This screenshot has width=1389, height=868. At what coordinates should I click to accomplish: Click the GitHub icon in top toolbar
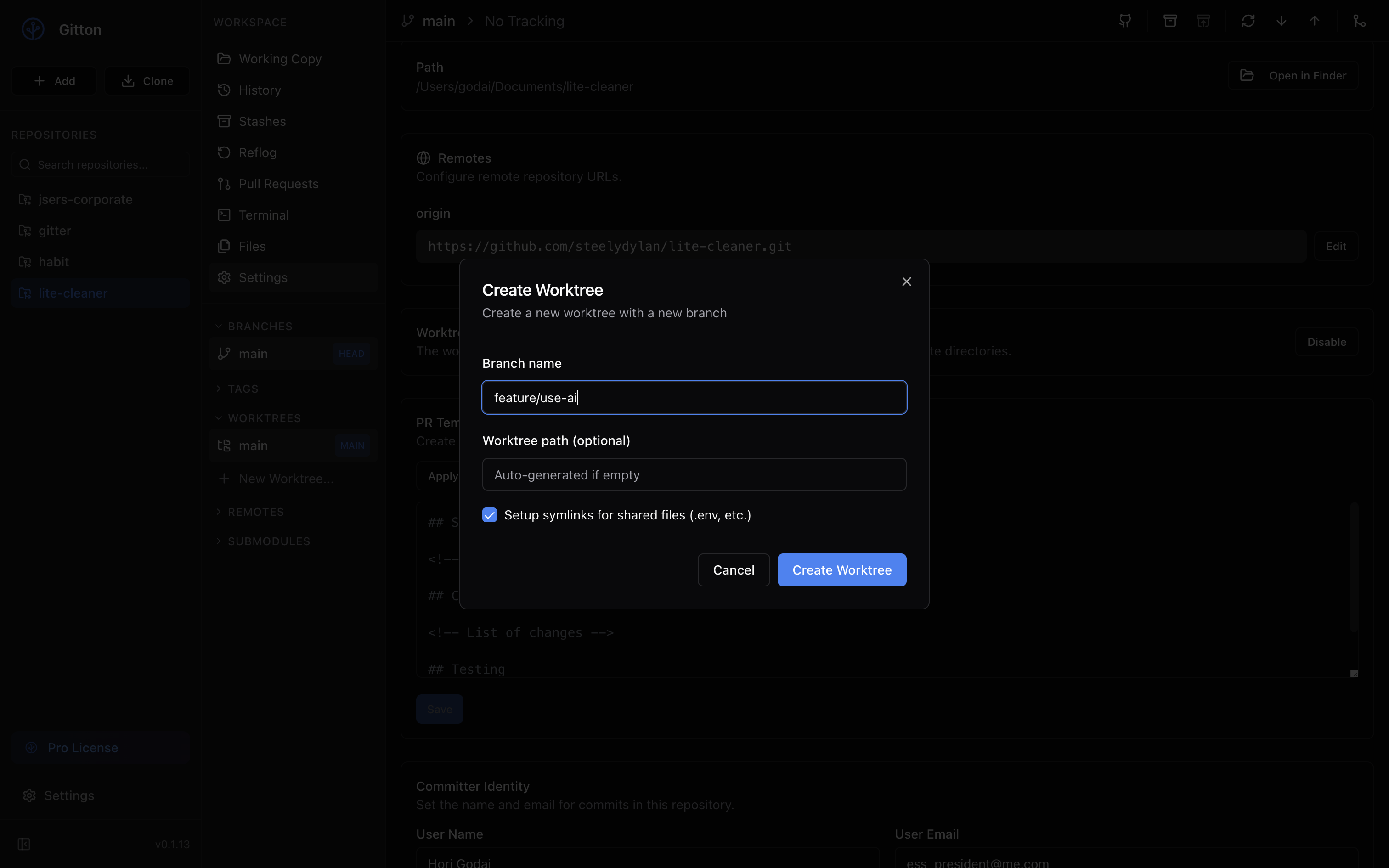coord(1125,21)
